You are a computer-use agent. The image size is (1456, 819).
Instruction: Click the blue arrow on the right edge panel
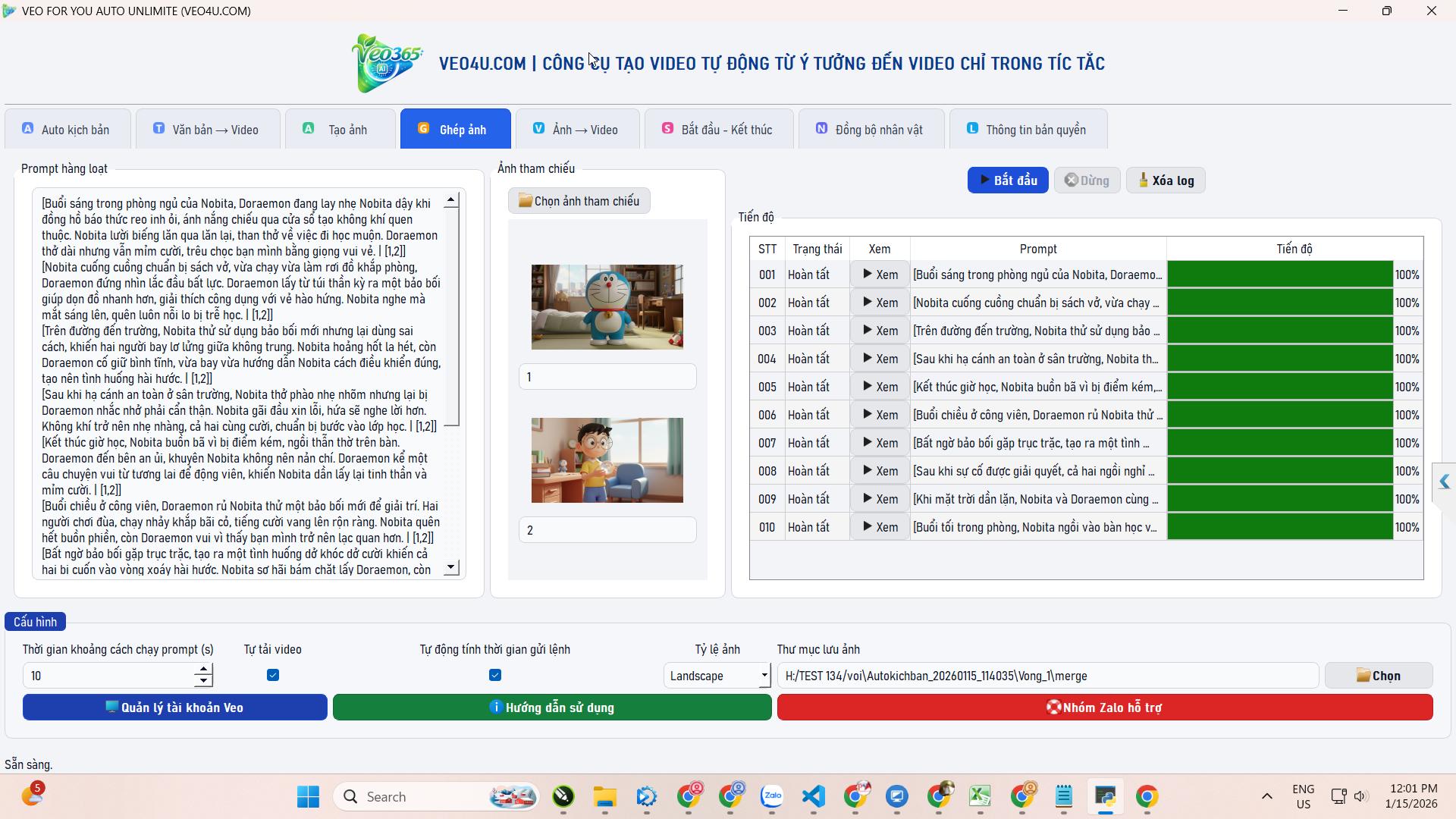(x=1444, y=482)
